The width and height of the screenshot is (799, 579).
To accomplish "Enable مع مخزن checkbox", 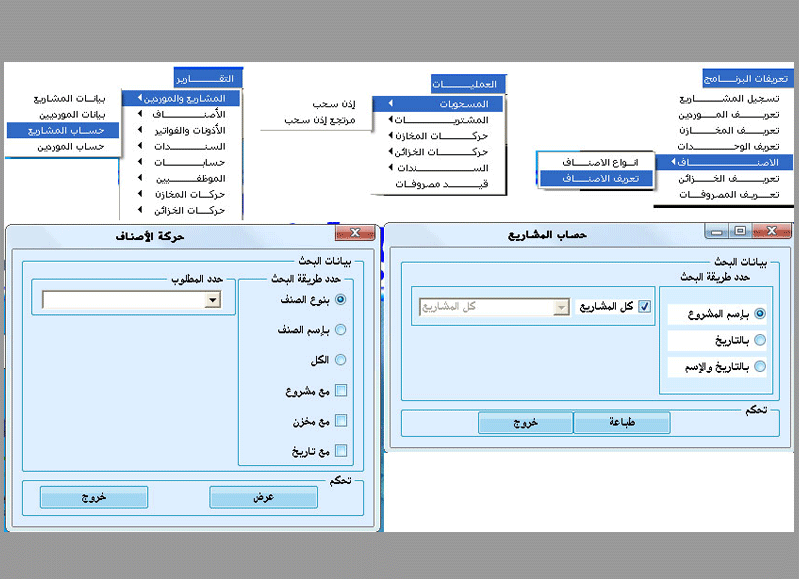I will pos(341,420).
